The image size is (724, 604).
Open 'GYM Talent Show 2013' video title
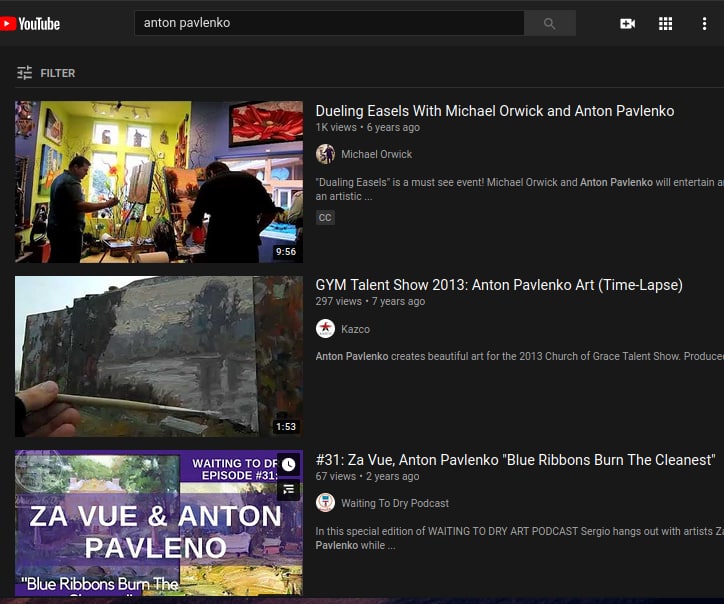coord(499,285)
